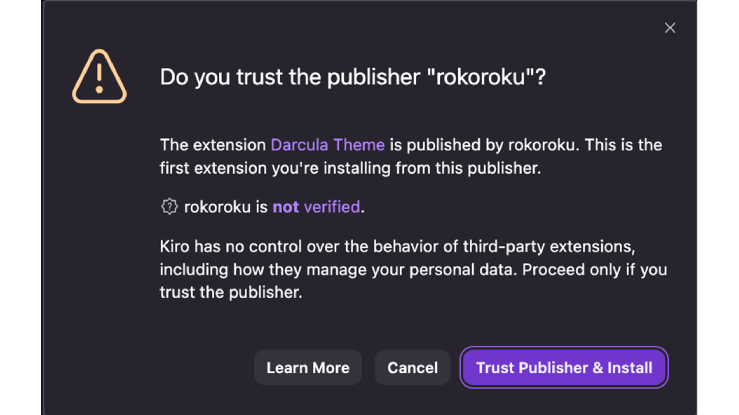
Task: Click the final "trust the publisher." line
Action: (230, 293)
